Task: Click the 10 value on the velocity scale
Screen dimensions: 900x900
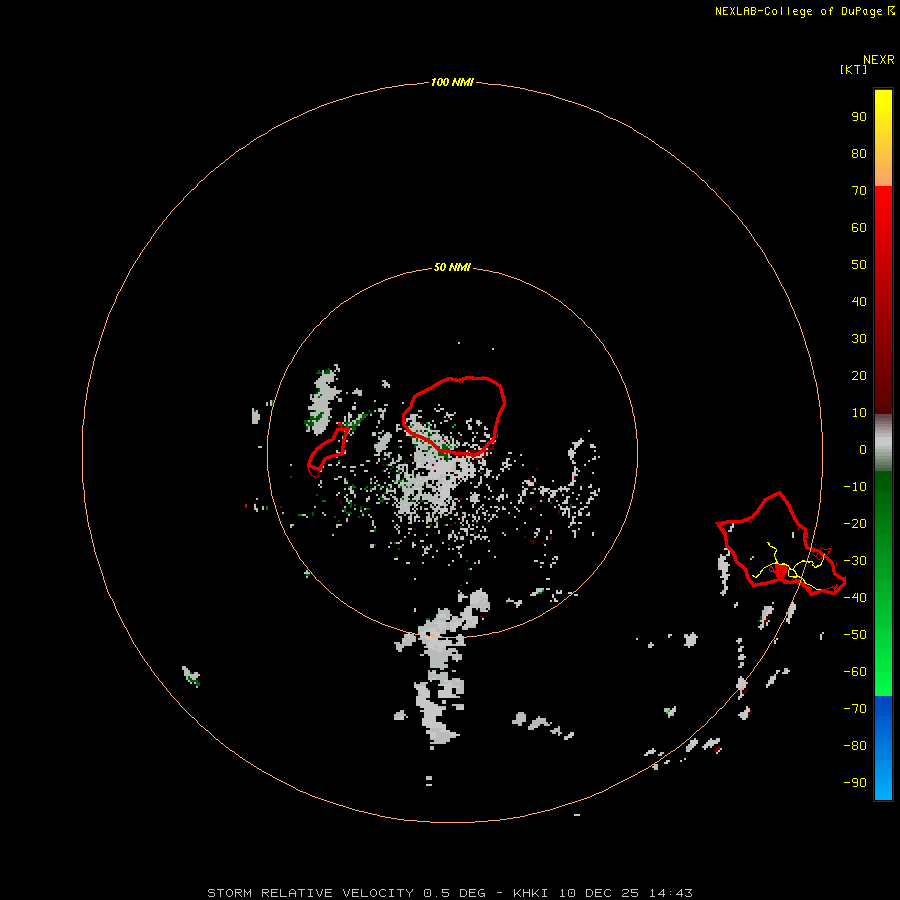Action: point(859,413)
